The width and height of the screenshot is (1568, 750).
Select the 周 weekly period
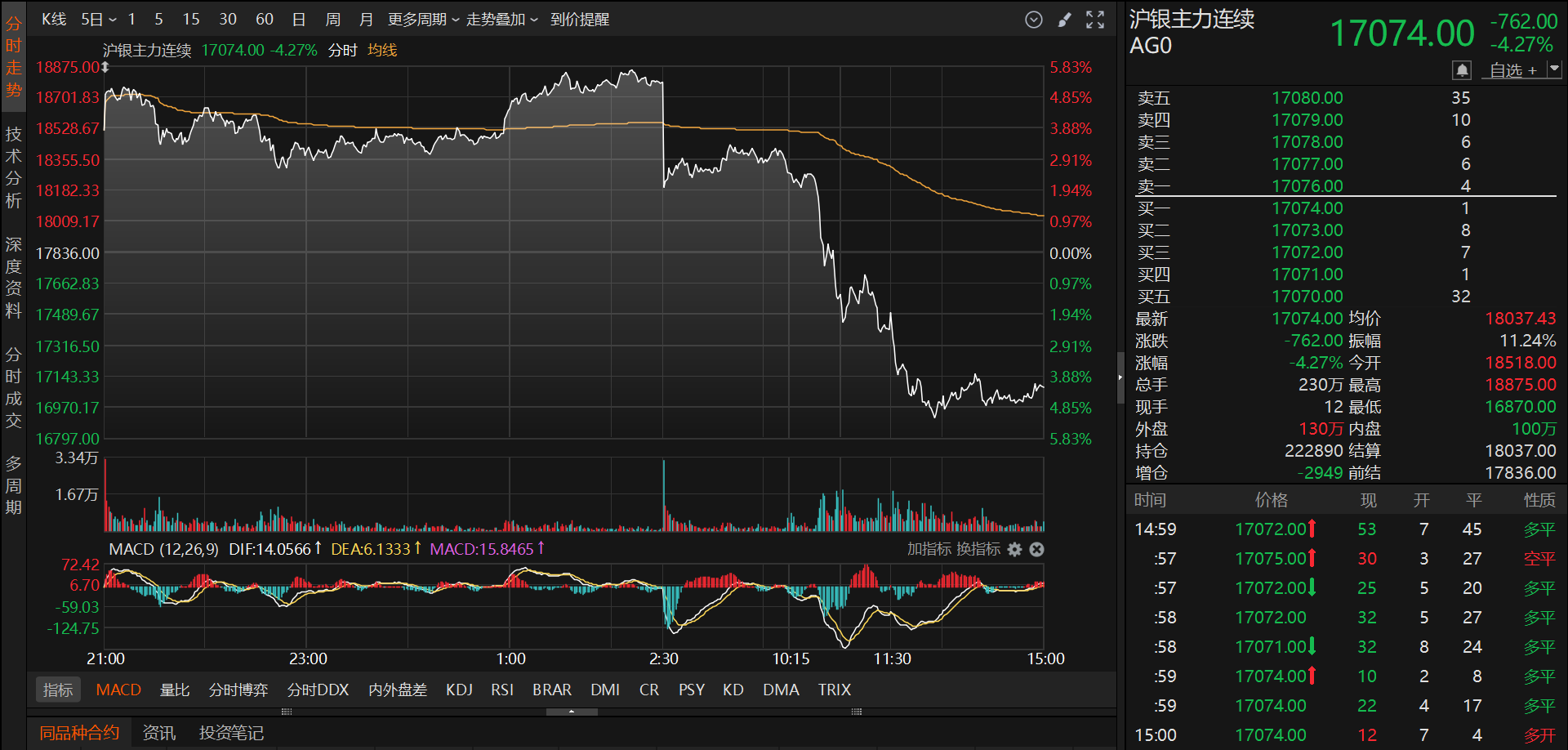pyautogui.click(x=332, y=20)
